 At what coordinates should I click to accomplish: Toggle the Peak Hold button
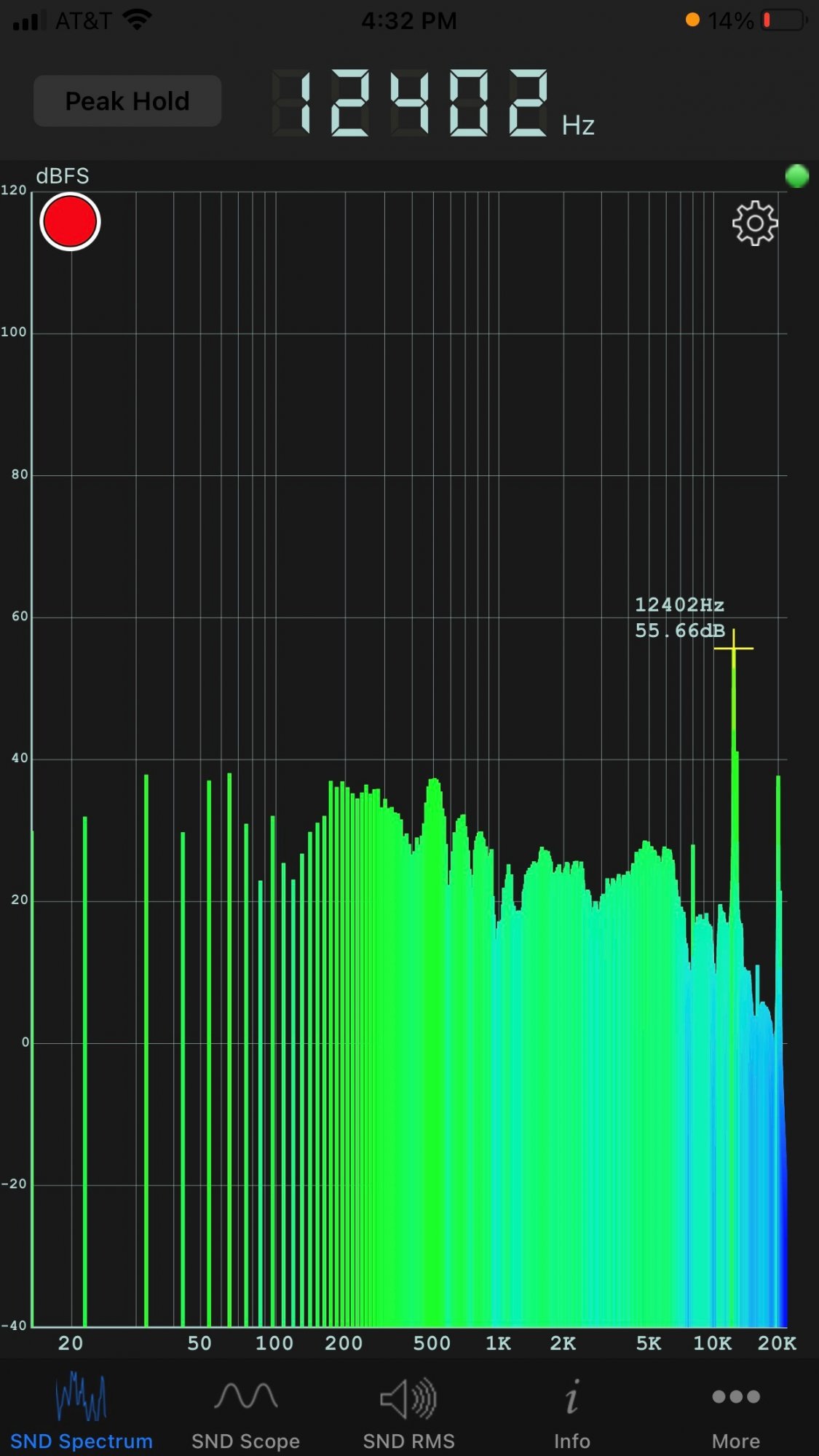click(127, 100)
